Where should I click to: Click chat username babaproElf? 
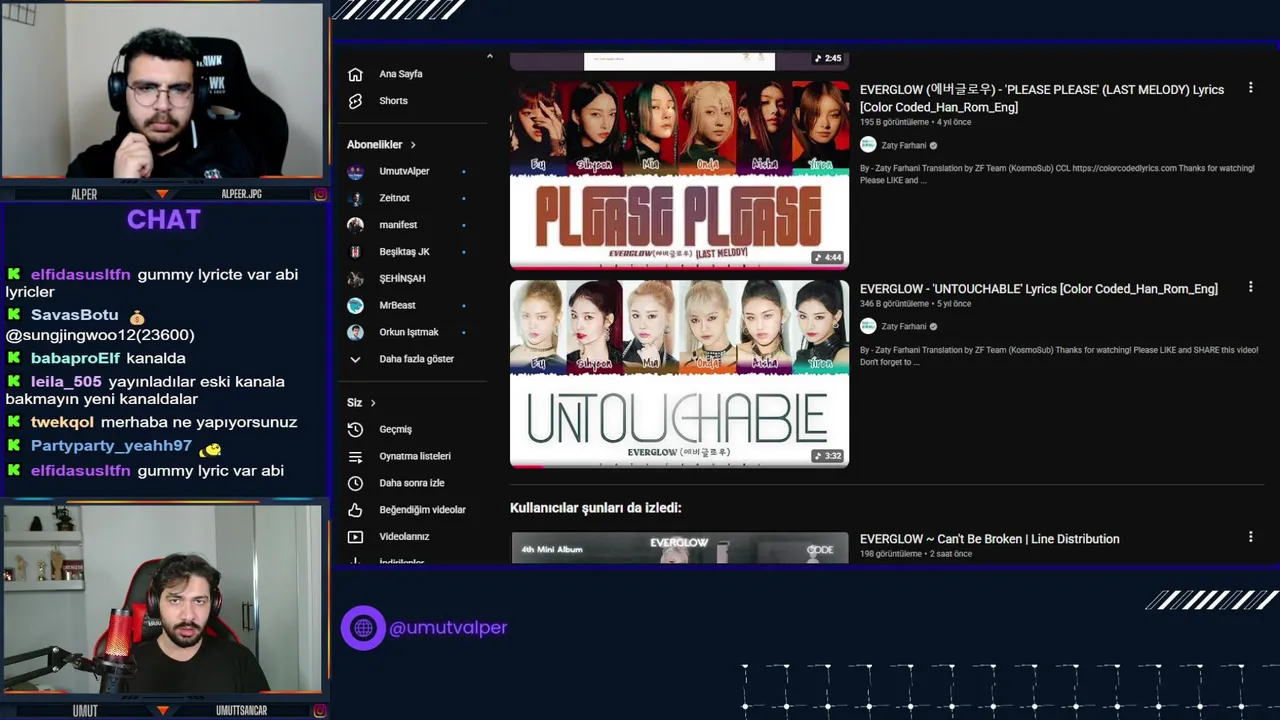(75, 358)
